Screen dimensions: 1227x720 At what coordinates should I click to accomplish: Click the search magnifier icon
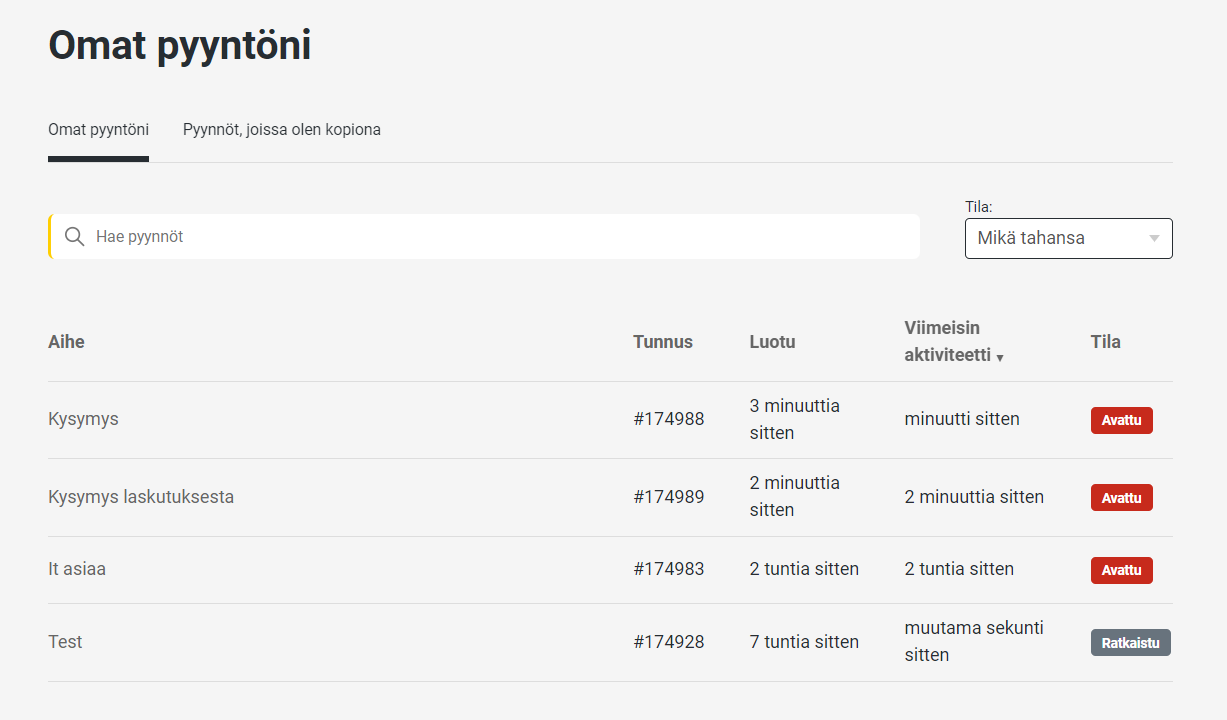pos(74,237)
